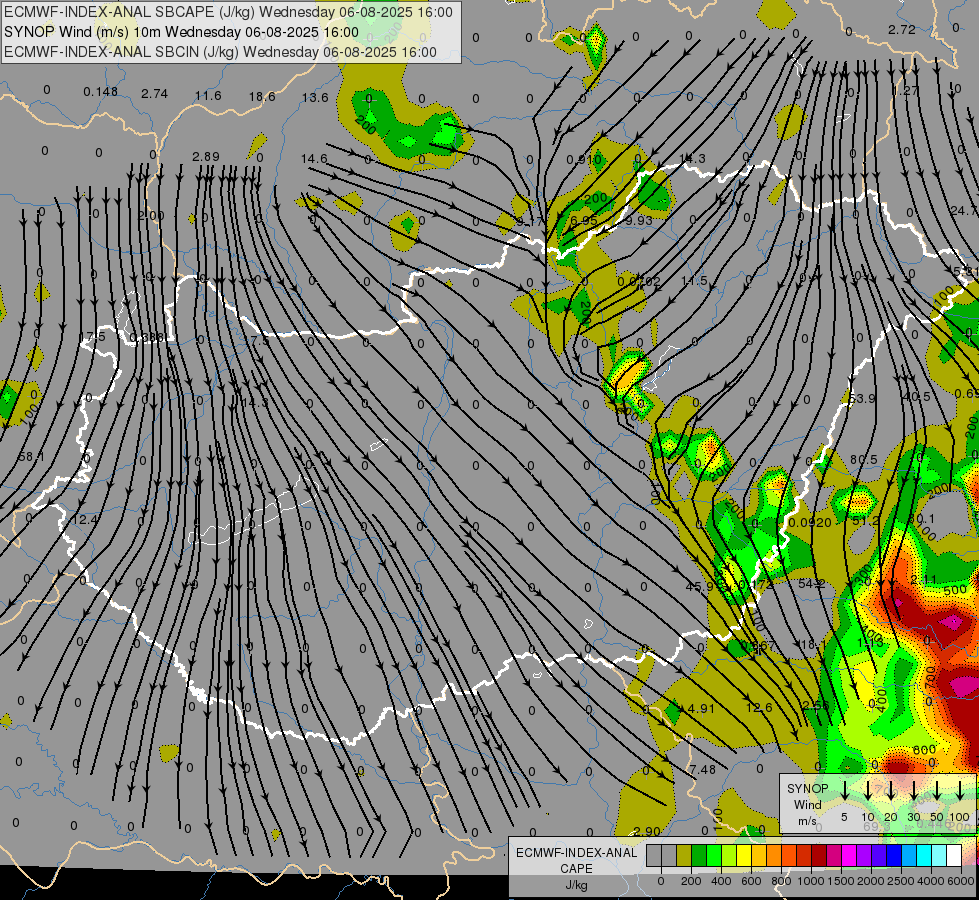Click the 58.1 value on the map

point(31,457)
